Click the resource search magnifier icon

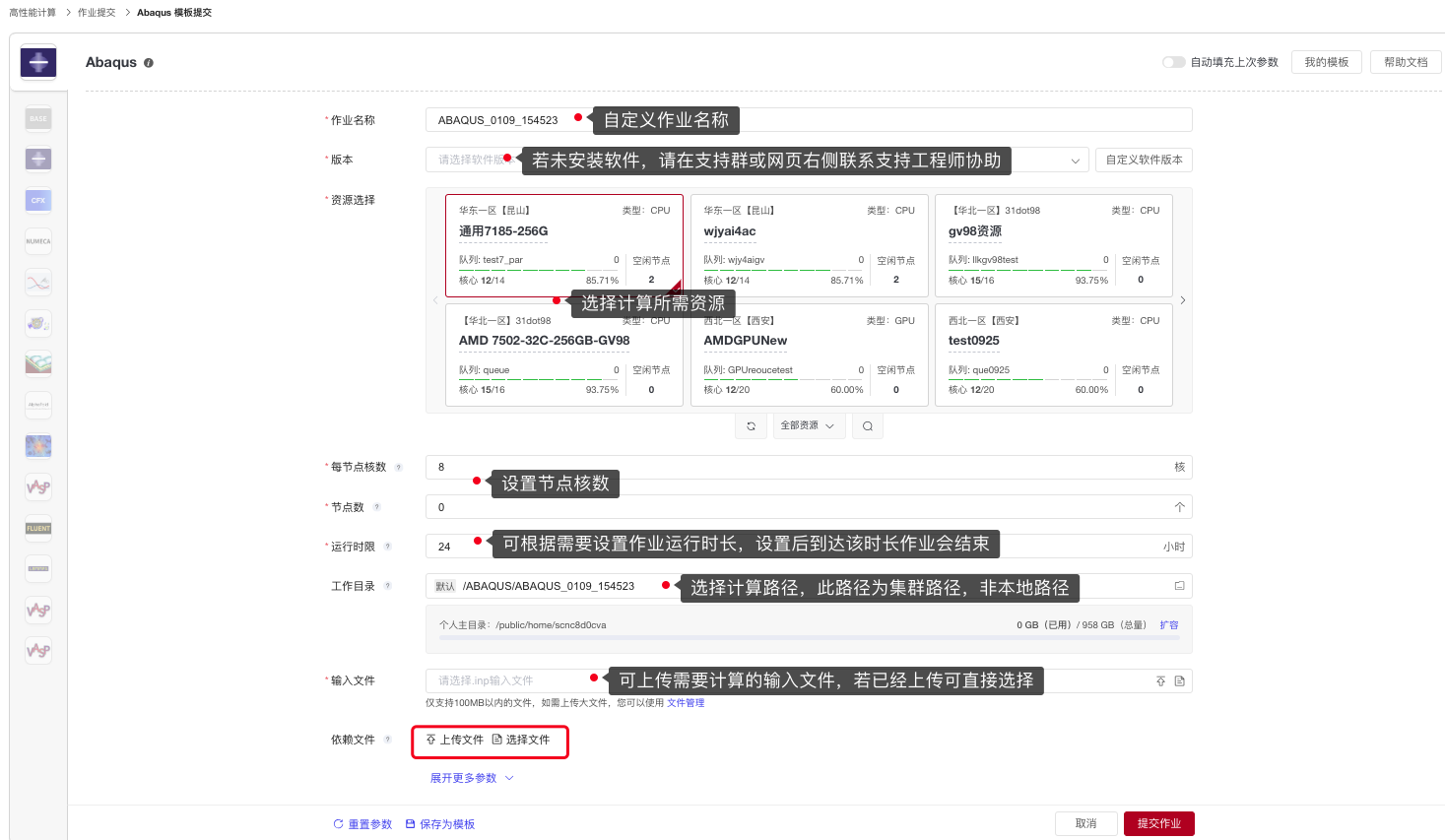point(867,426)
